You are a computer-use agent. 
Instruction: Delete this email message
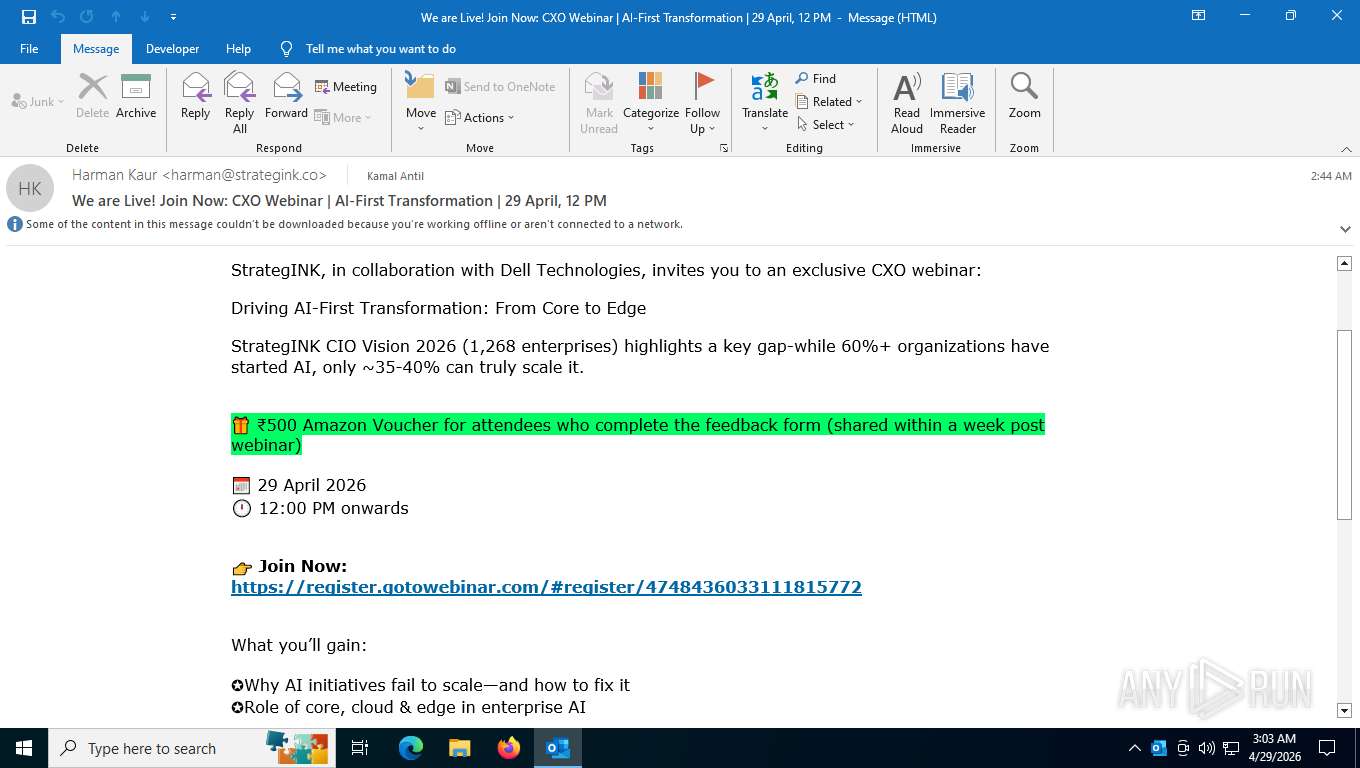[92, 96]
